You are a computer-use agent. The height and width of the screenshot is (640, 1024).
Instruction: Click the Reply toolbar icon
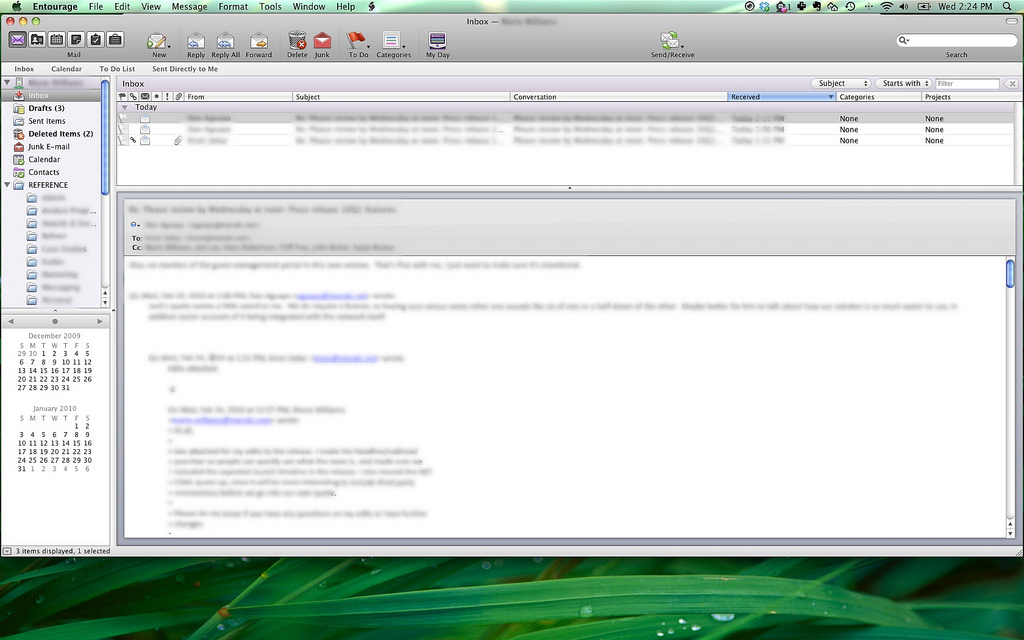[x=196, y=41]
